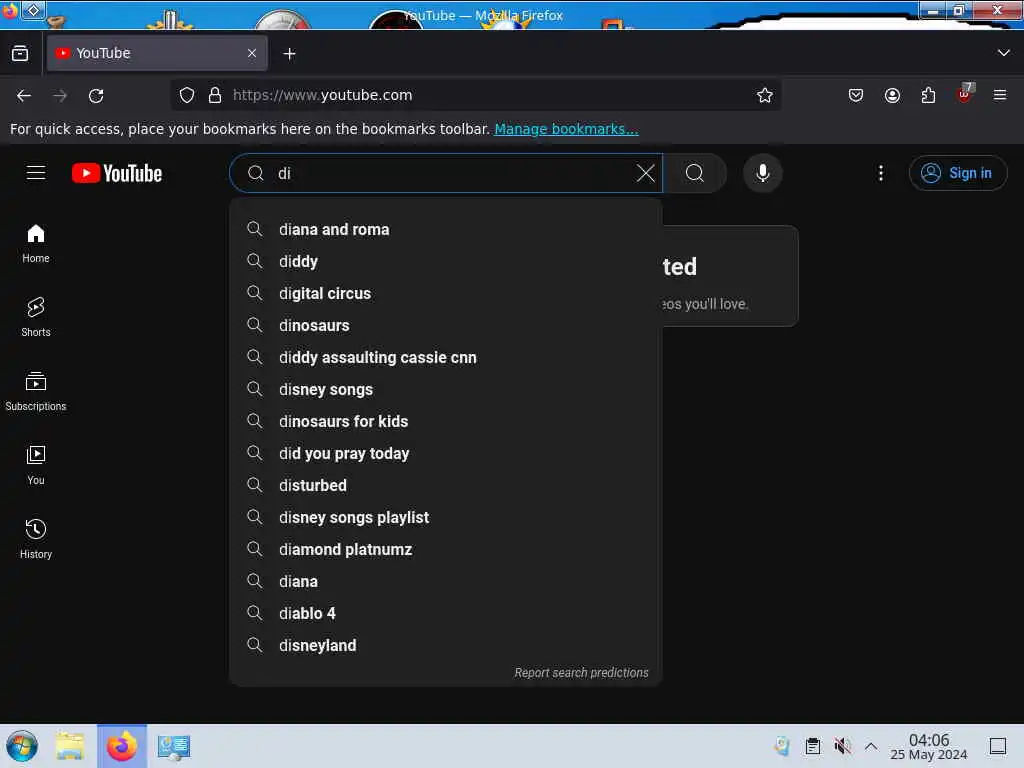Choose 'dinosaurs for kids' suggestion
Screen dimensions: 1024x768
point(446,421)
